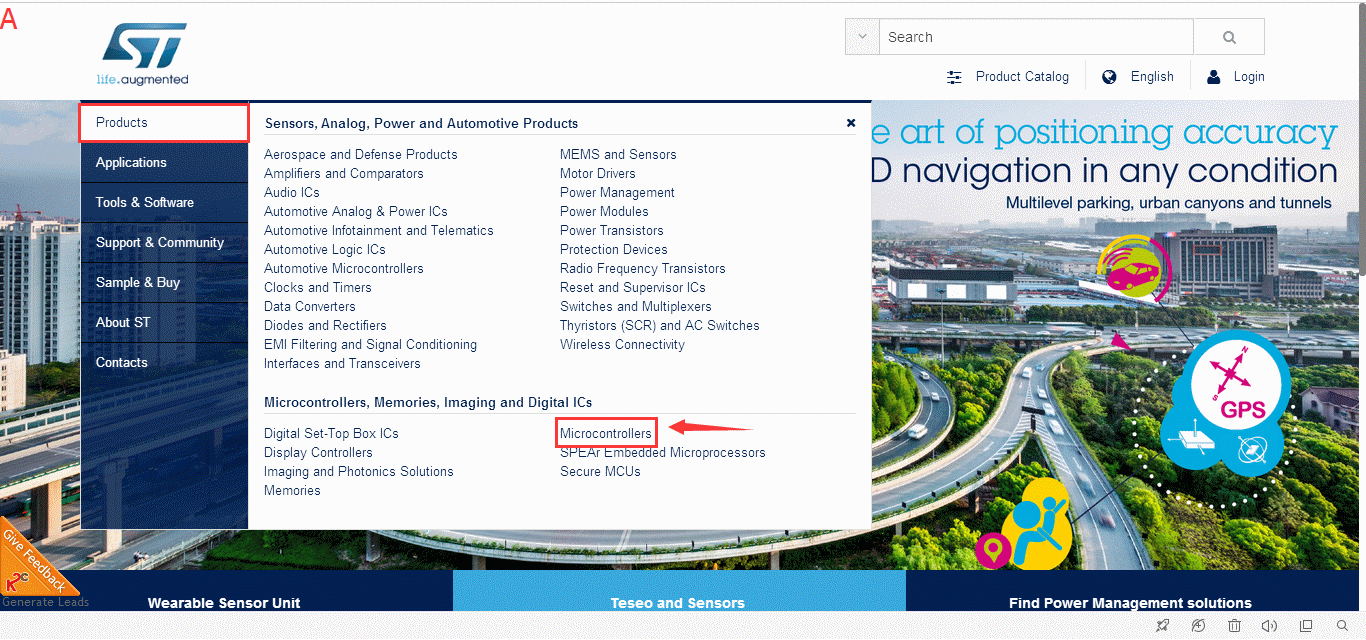Go to Audio ICs

(x=292, y=193)
